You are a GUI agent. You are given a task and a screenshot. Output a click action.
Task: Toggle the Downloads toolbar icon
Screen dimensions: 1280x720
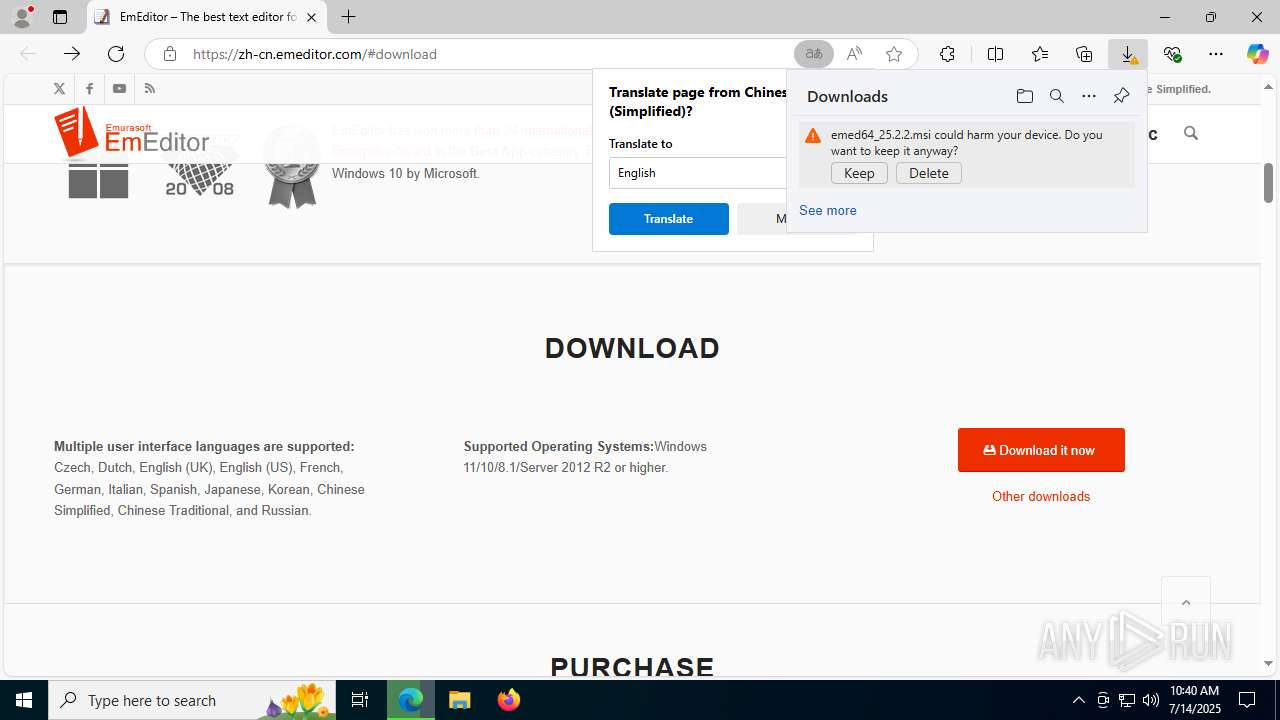click(x=1128, y=54)
